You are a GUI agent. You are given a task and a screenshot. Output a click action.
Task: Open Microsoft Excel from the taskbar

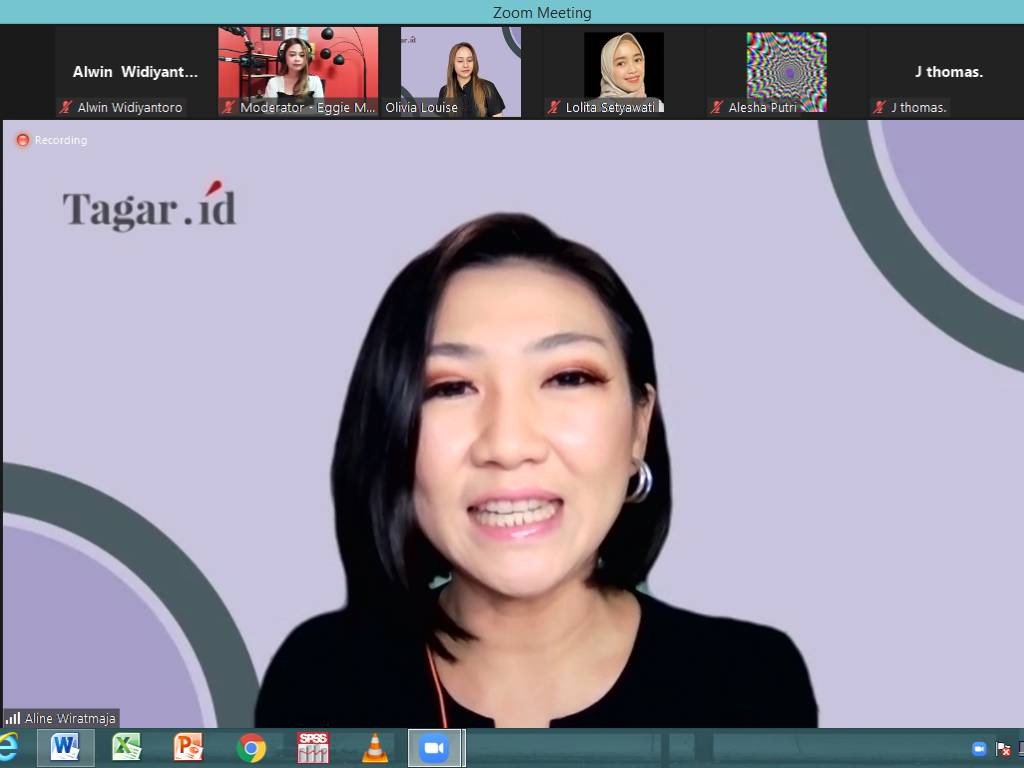[x=127, y=747]
